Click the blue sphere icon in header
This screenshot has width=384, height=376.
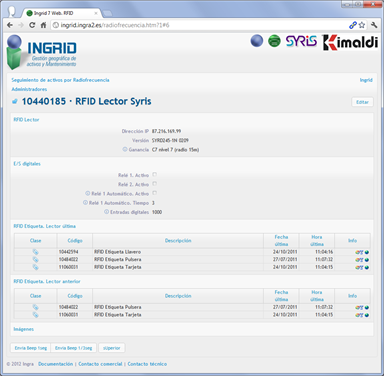257,41
